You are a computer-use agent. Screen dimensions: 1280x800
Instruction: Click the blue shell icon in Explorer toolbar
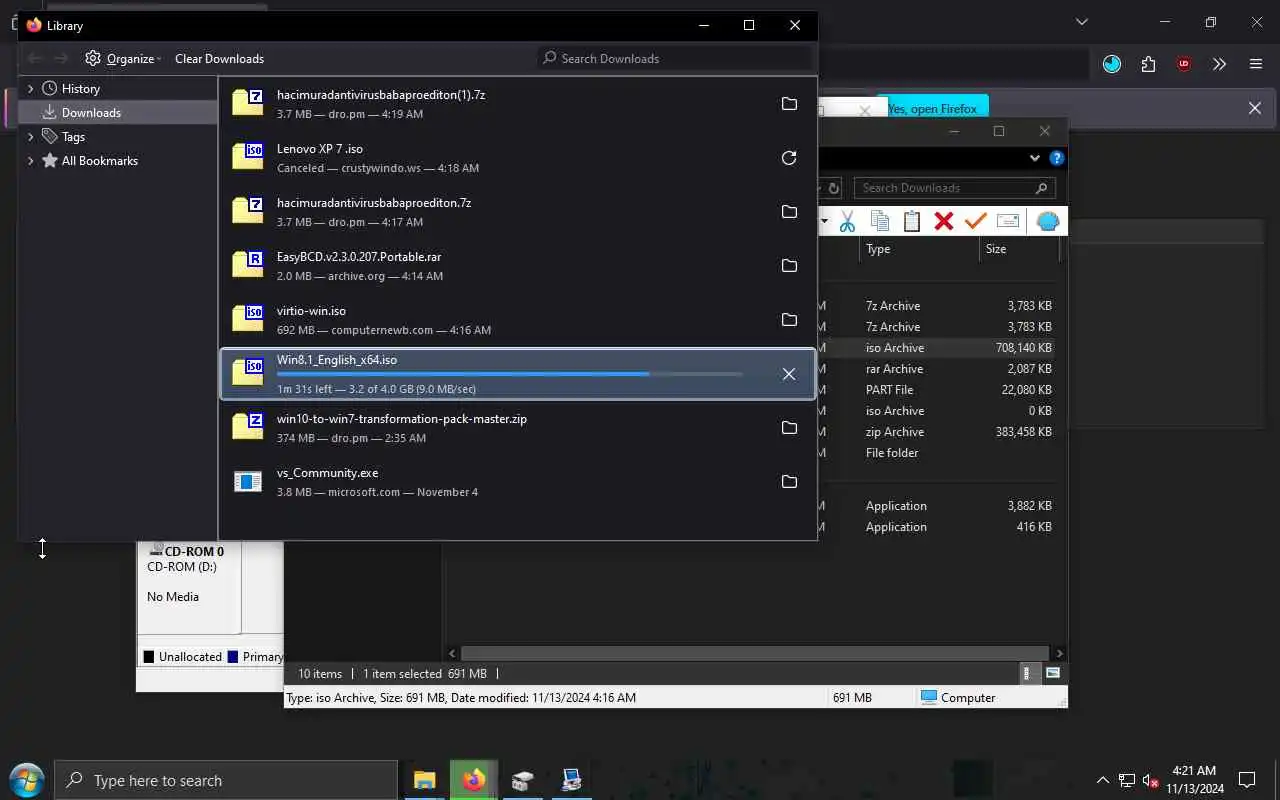pyautogui.click(x=1047, y=221)
